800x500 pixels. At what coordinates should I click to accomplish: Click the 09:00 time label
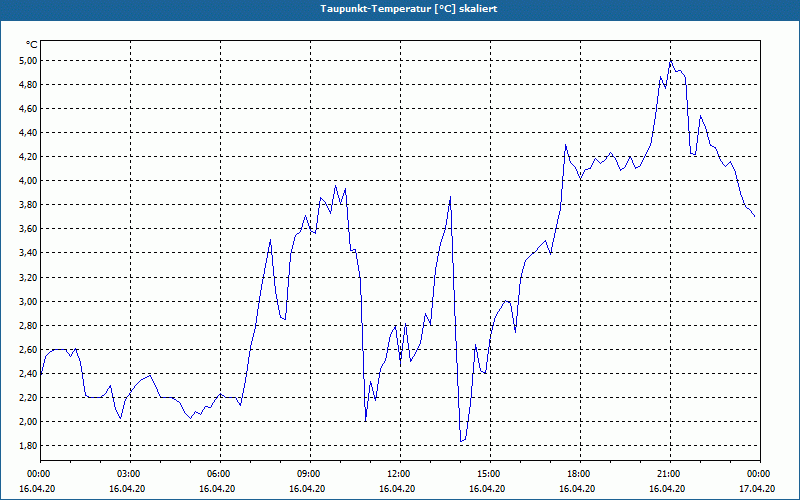point(310,474)
